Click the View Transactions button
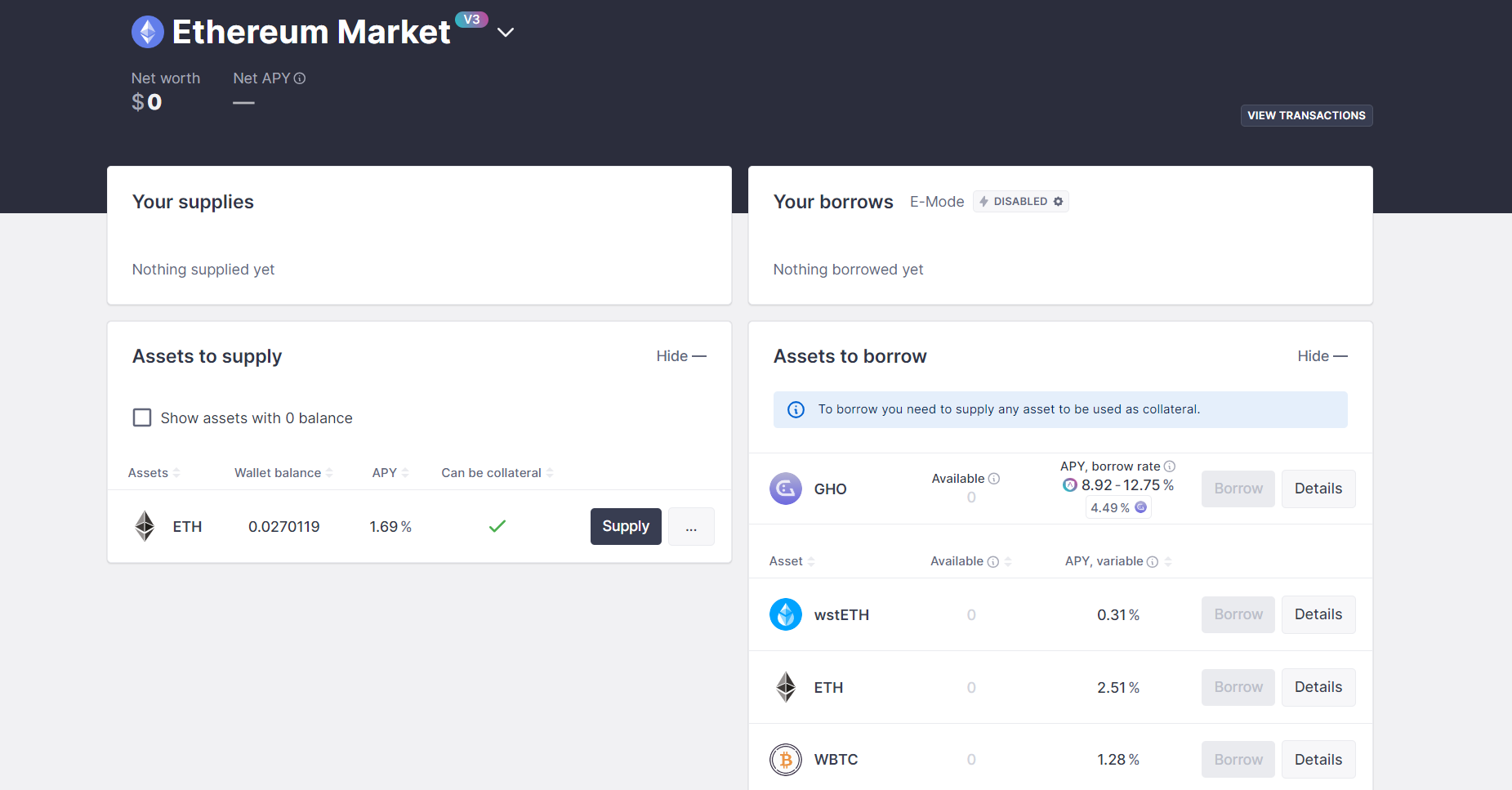Viewport: 1512px width, 790px height. [x=1305, y=115]
